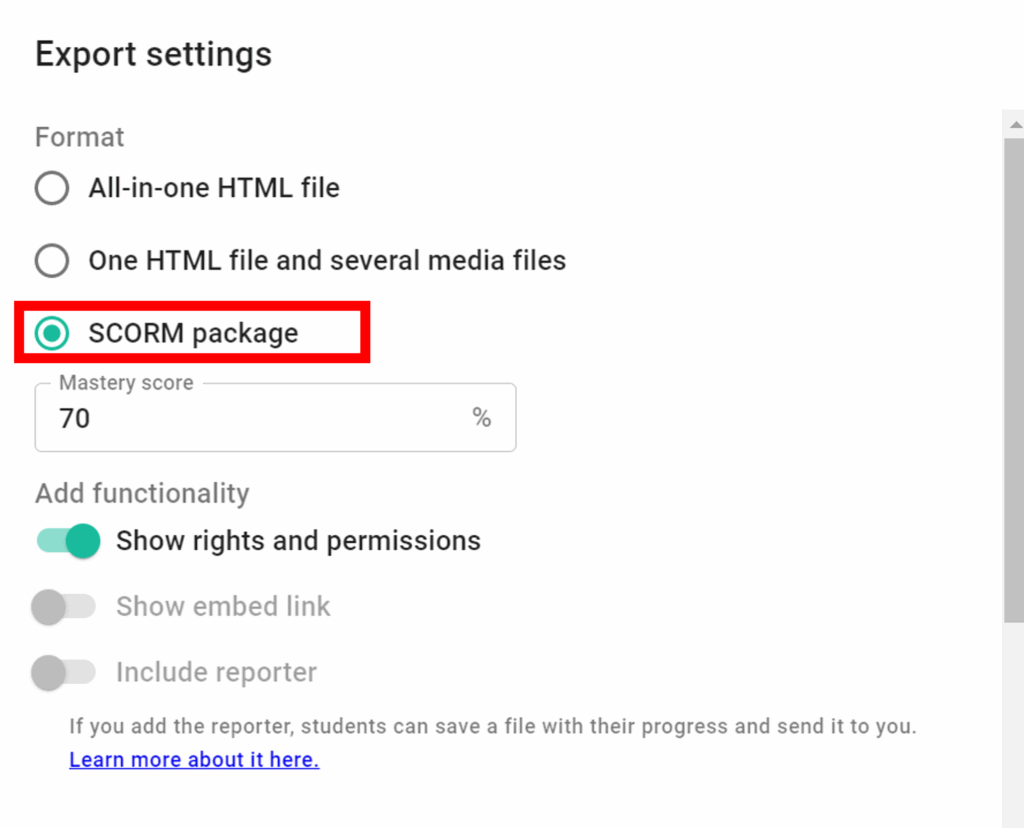Viewport: 1024px width, 828px height.
Task: Click the Show embed link label text
Action: coord(223,606)
